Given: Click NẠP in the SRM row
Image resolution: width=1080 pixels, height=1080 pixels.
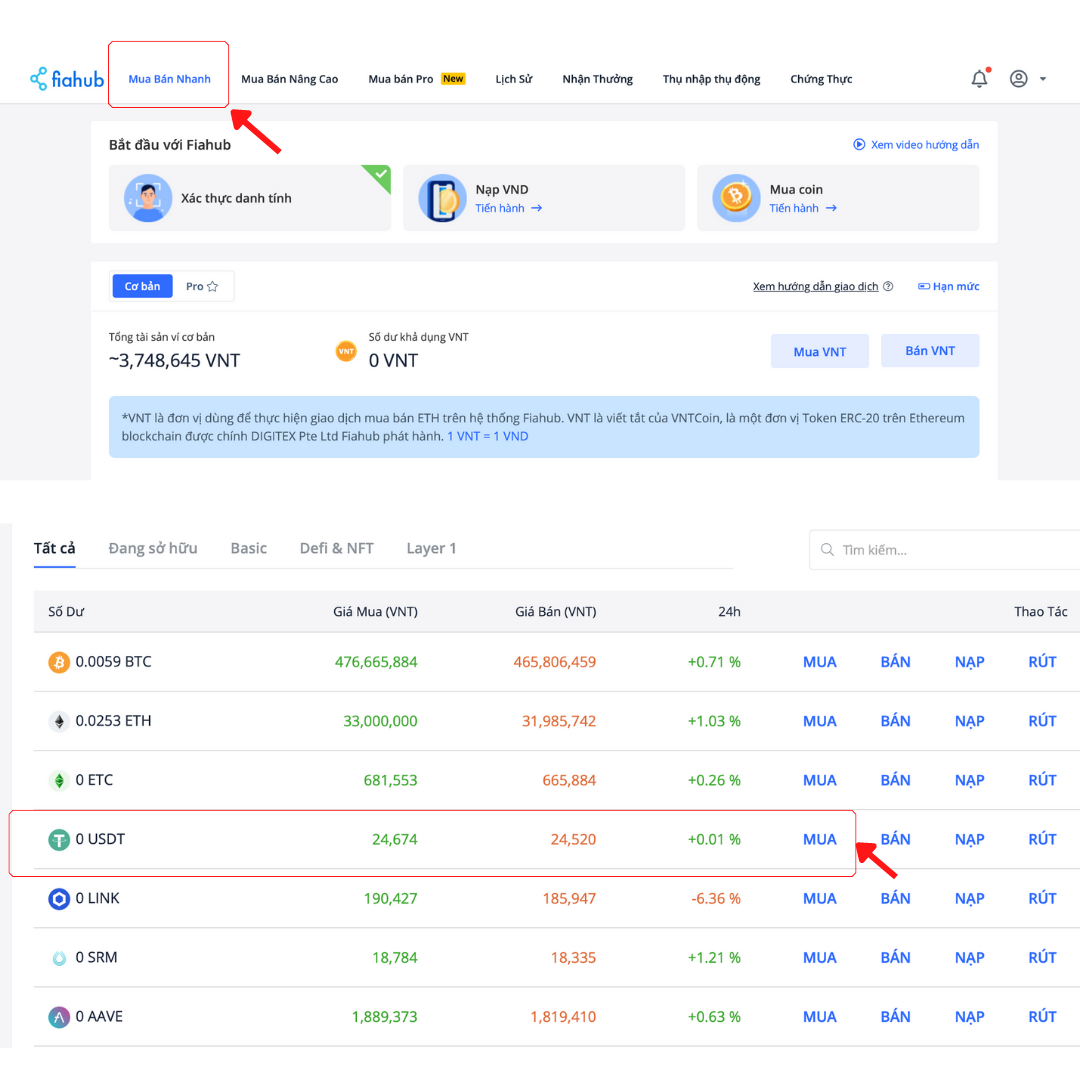Looking at the screenshot, I should (x=969, y=958).
